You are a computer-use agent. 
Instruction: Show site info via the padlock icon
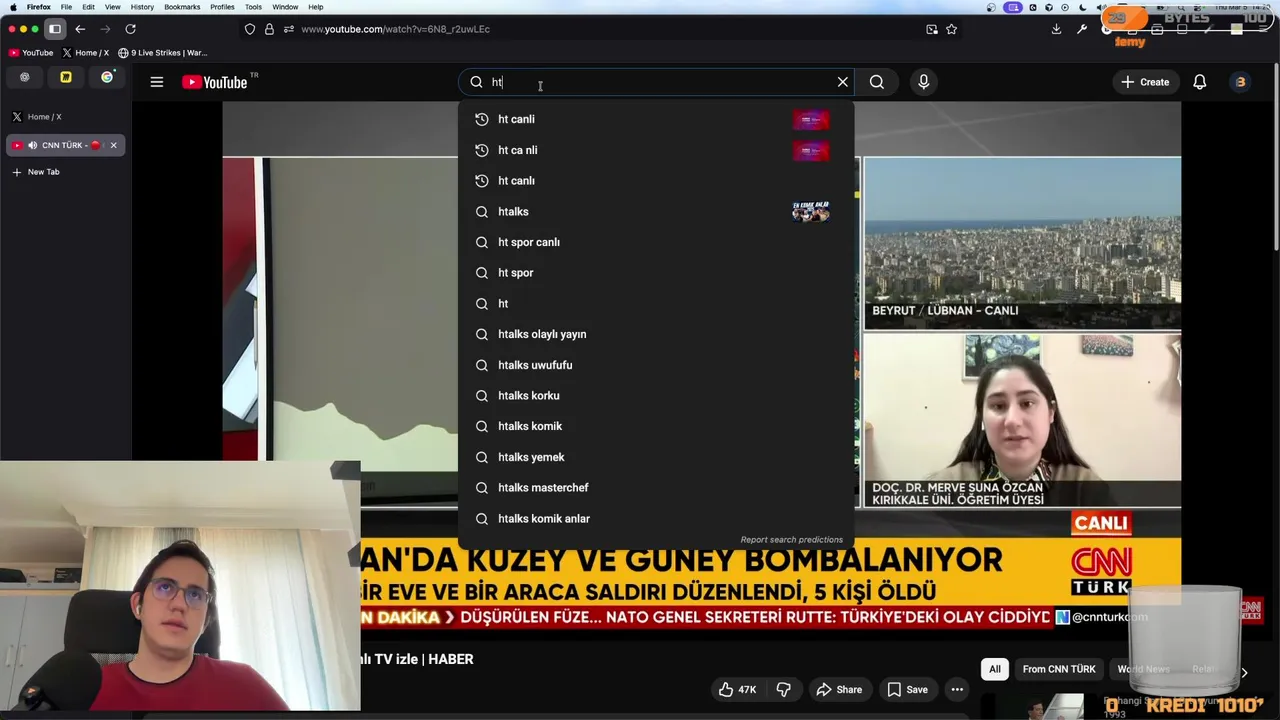269,29
